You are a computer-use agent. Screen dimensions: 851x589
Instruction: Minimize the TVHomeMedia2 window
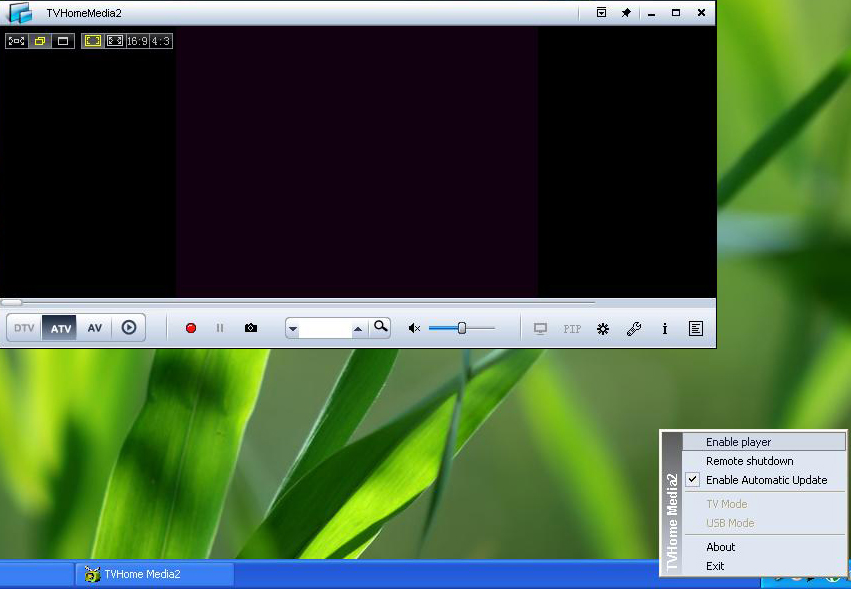[651, 12]
